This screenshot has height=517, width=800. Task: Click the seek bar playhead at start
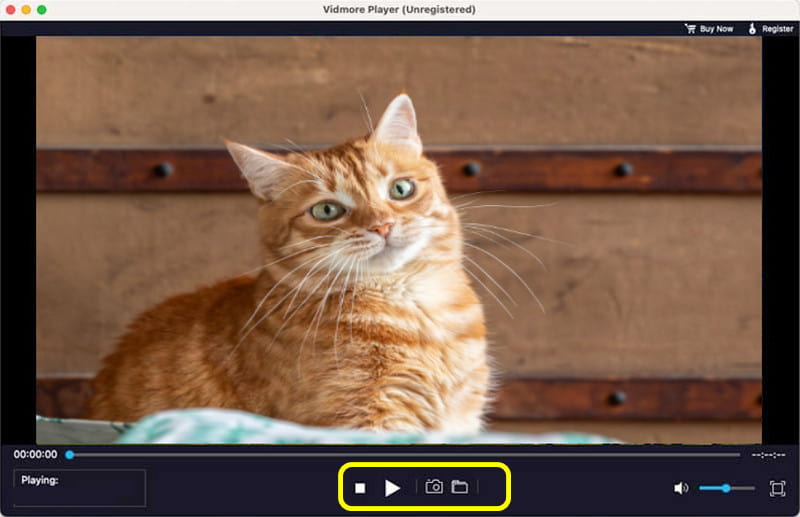point(69,455)
